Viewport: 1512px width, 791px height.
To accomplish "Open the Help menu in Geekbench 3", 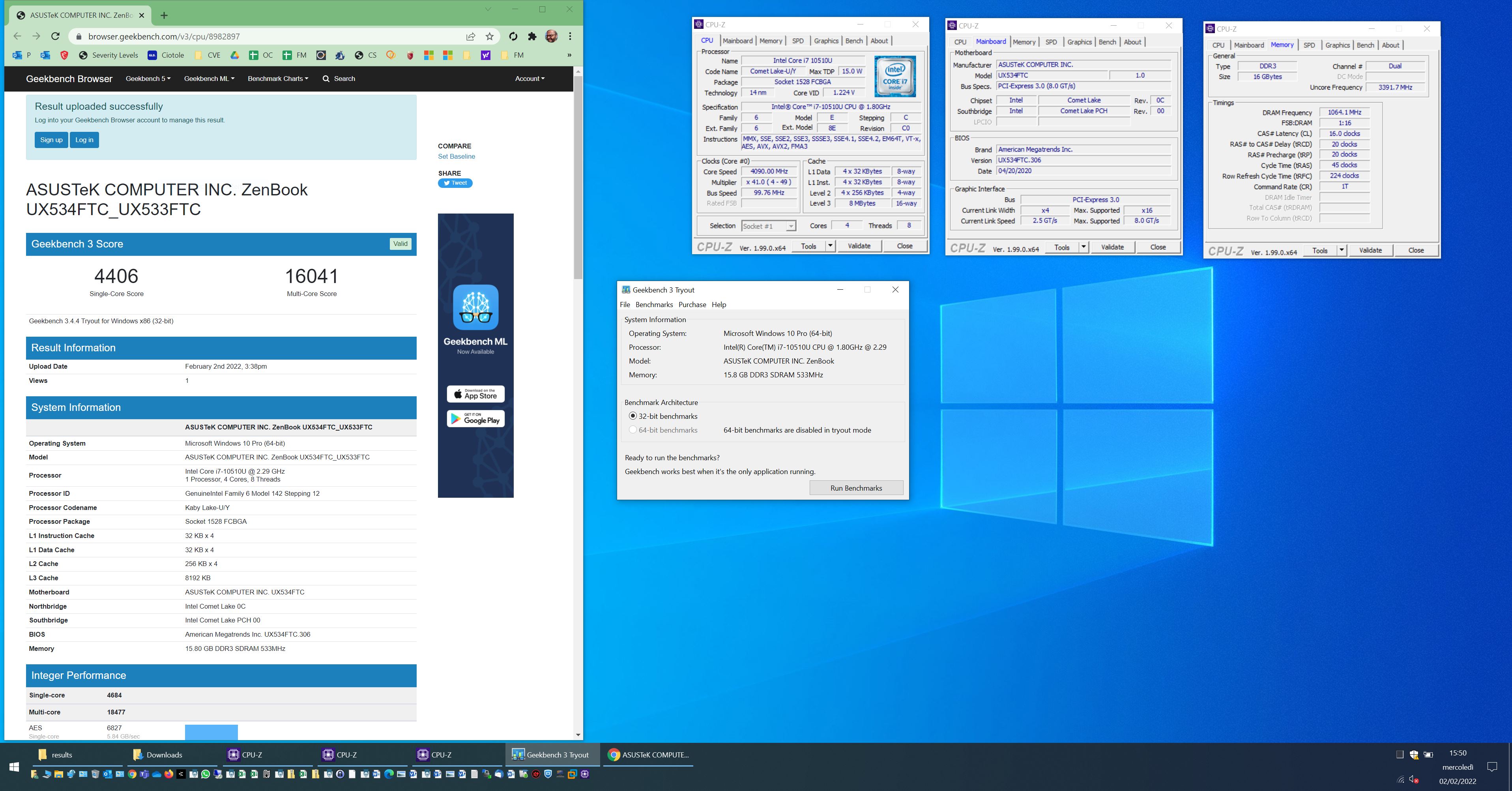I will [x=719, y=304].
